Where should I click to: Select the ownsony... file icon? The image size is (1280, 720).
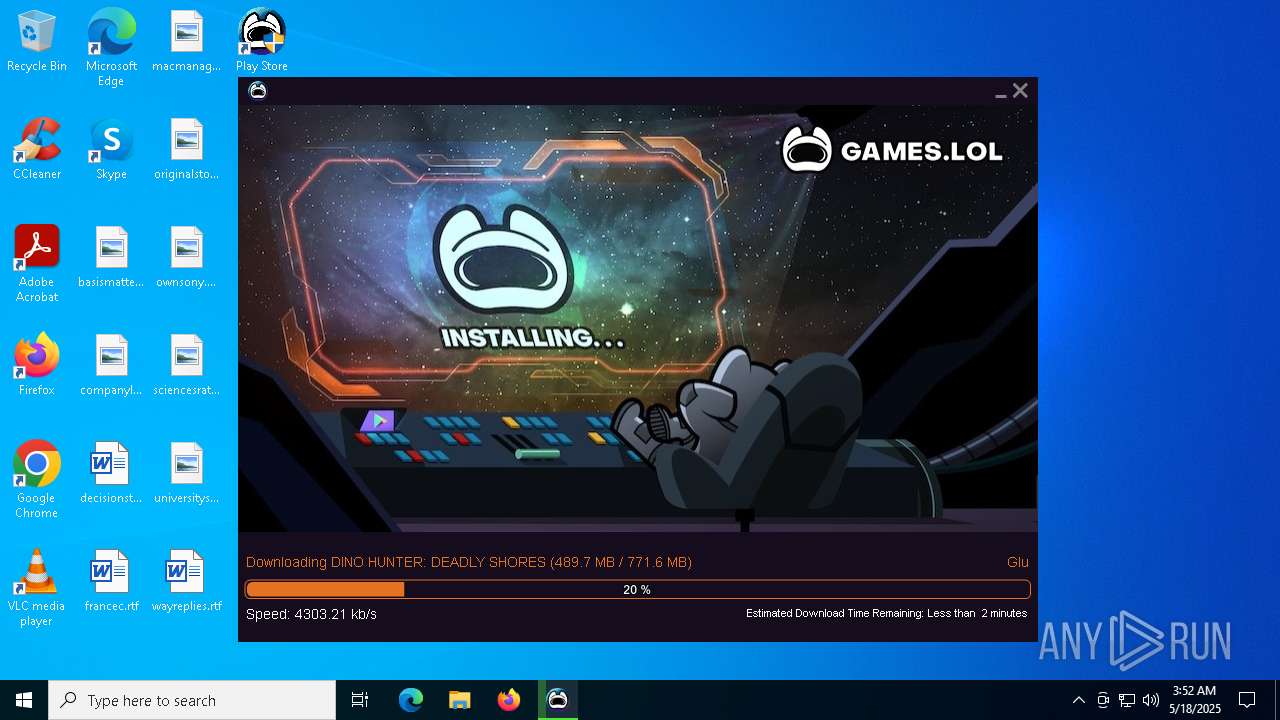(186, 258)
